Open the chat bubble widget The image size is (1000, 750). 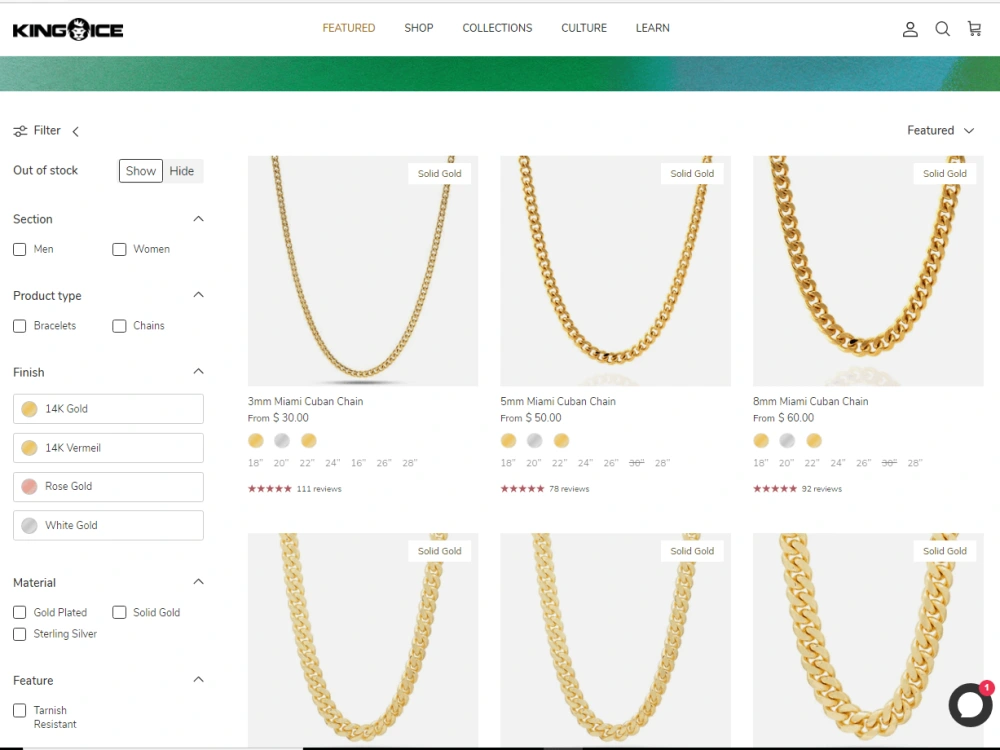970,705
